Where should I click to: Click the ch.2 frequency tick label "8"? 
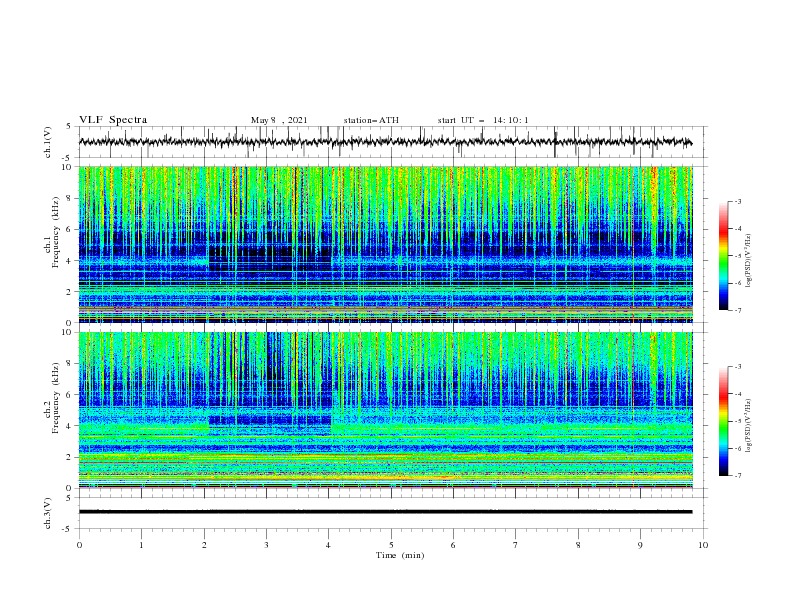pos(70,364)
